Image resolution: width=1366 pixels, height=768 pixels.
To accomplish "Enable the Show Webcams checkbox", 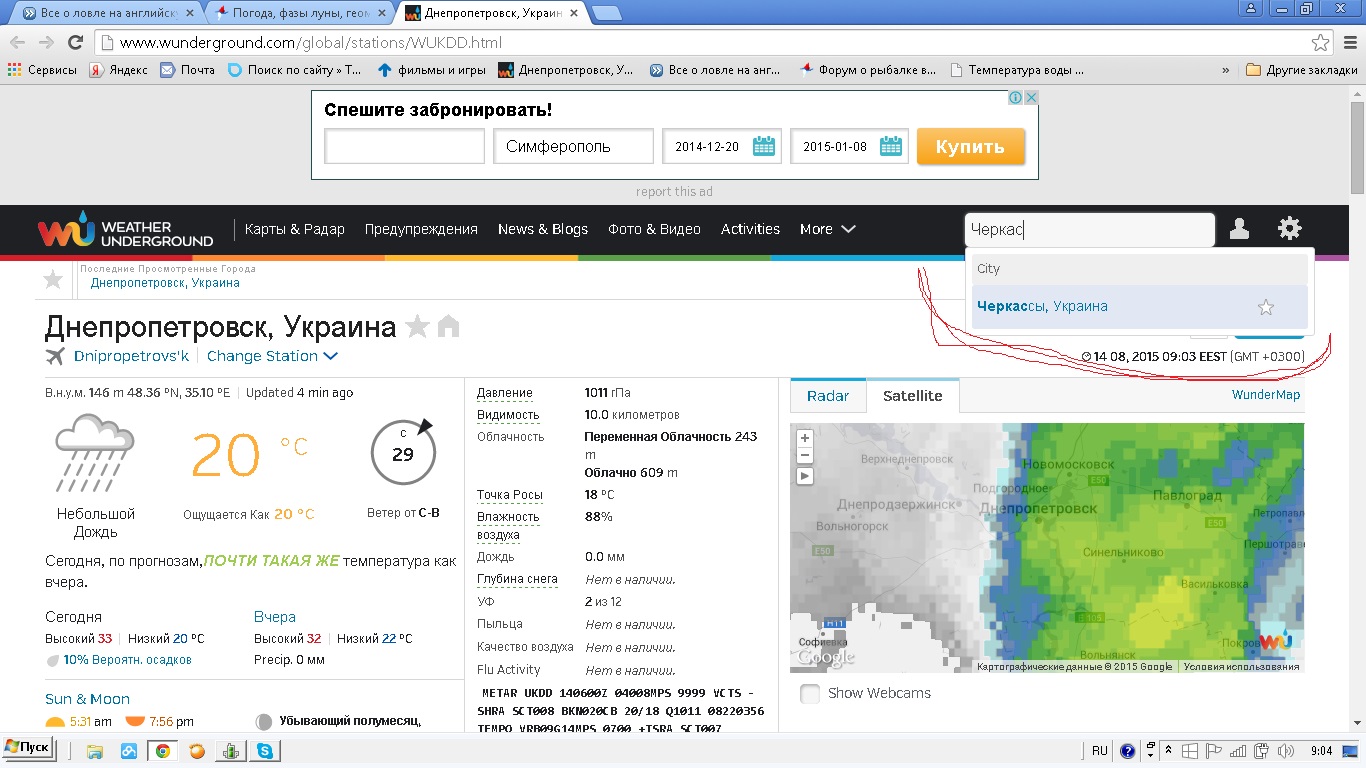I will click(x=810, y=693).
